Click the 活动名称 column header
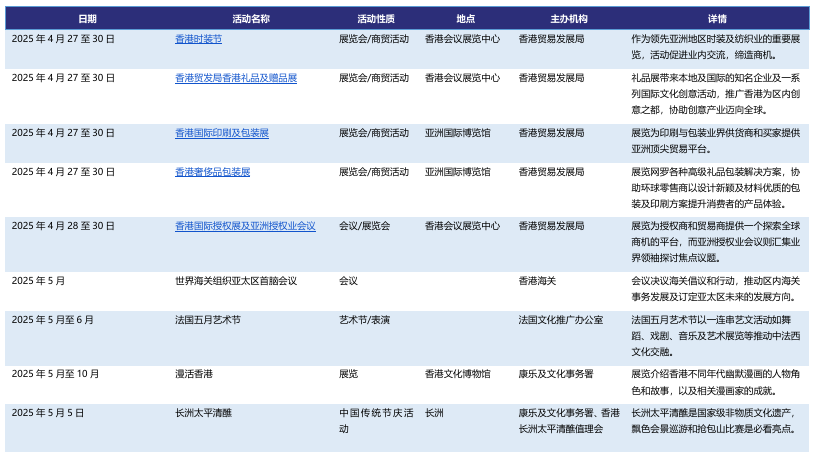 point(251,19)
